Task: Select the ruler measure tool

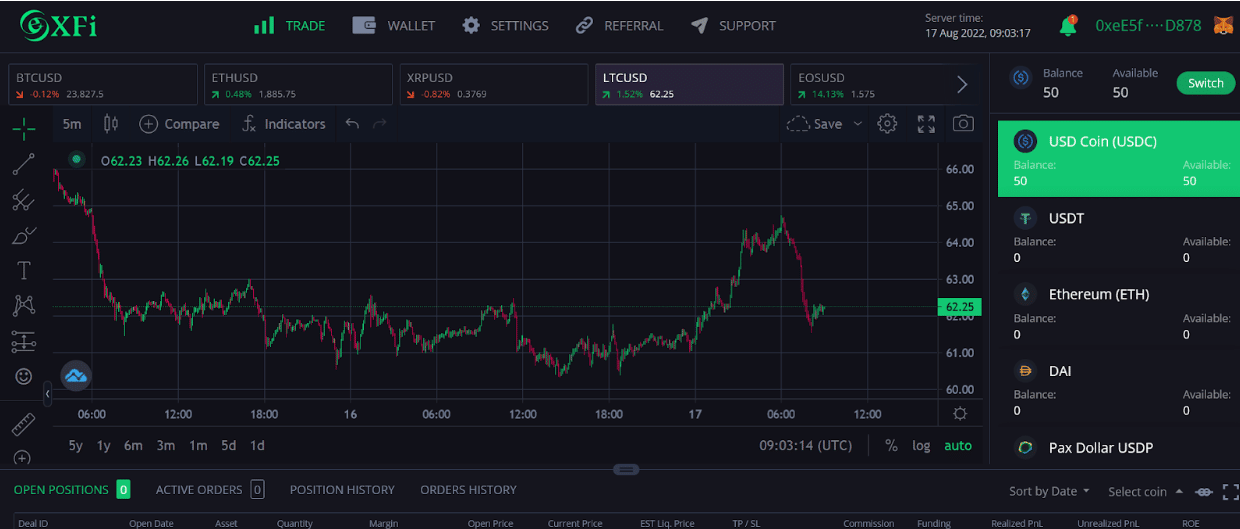Action: (x=24, y=424)
